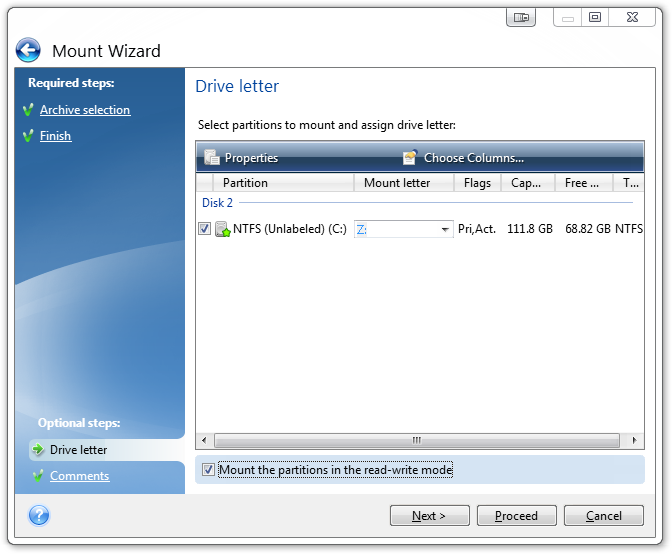Click the horizontal scrollbar thumb
672x554 pixels.
point(417,440)
